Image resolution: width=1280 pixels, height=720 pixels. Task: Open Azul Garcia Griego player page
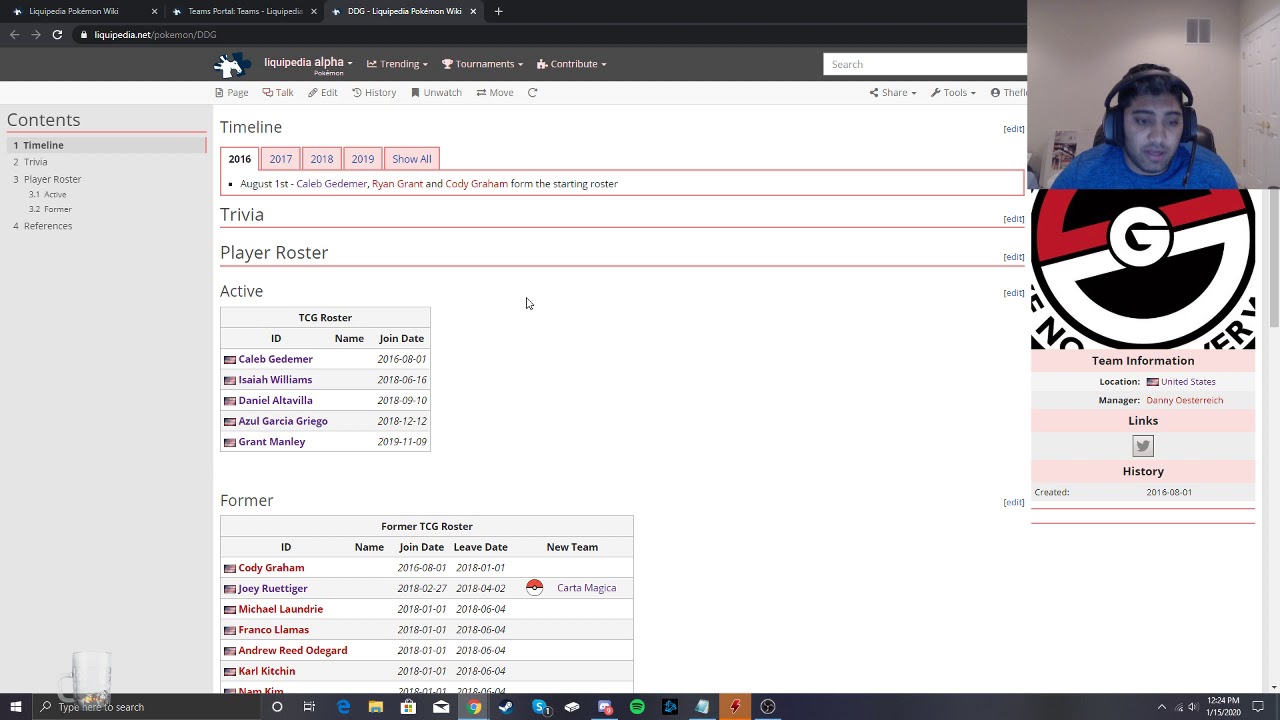point(283,421)
